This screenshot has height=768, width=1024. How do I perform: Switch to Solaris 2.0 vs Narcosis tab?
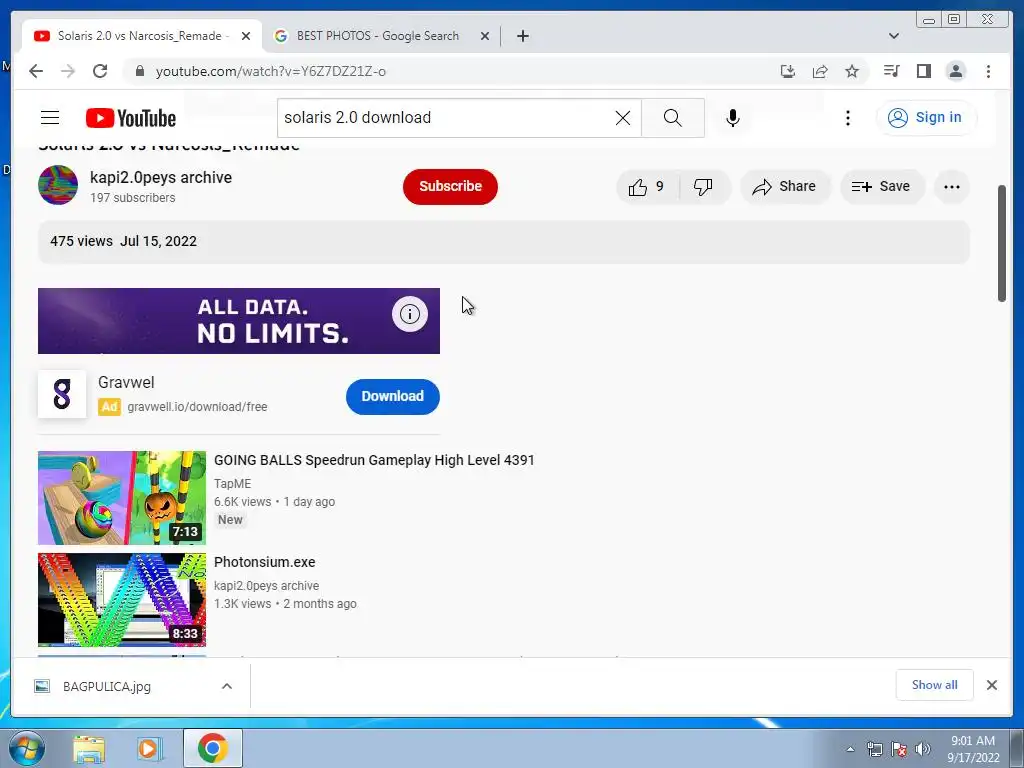click(x=142, y=36)
